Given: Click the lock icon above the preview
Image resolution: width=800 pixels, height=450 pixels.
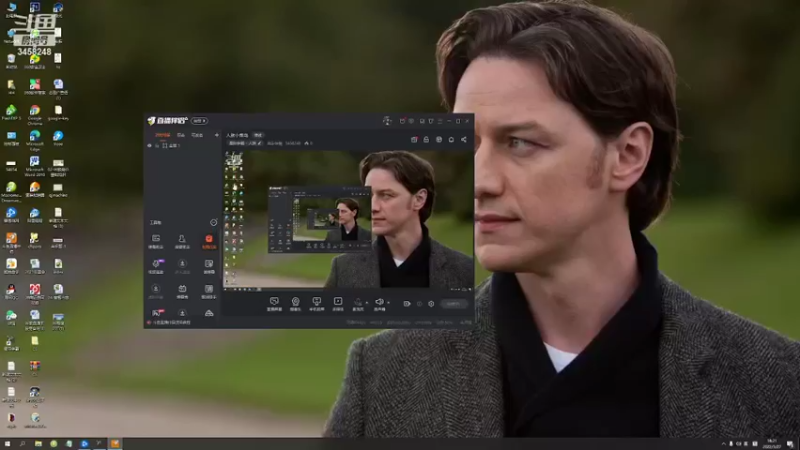Looking at the screenshot, I should (x=426, y=139).
